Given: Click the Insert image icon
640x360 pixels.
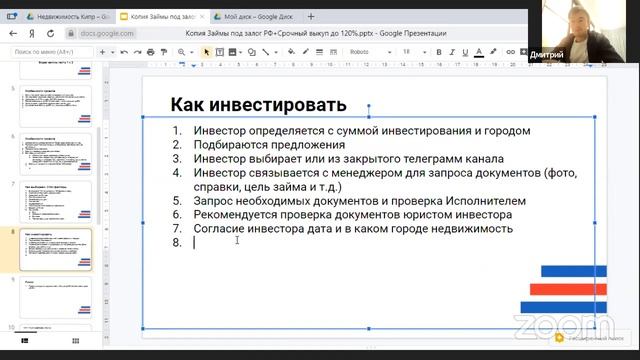Looking at the screenshot, I should (232, 52).
